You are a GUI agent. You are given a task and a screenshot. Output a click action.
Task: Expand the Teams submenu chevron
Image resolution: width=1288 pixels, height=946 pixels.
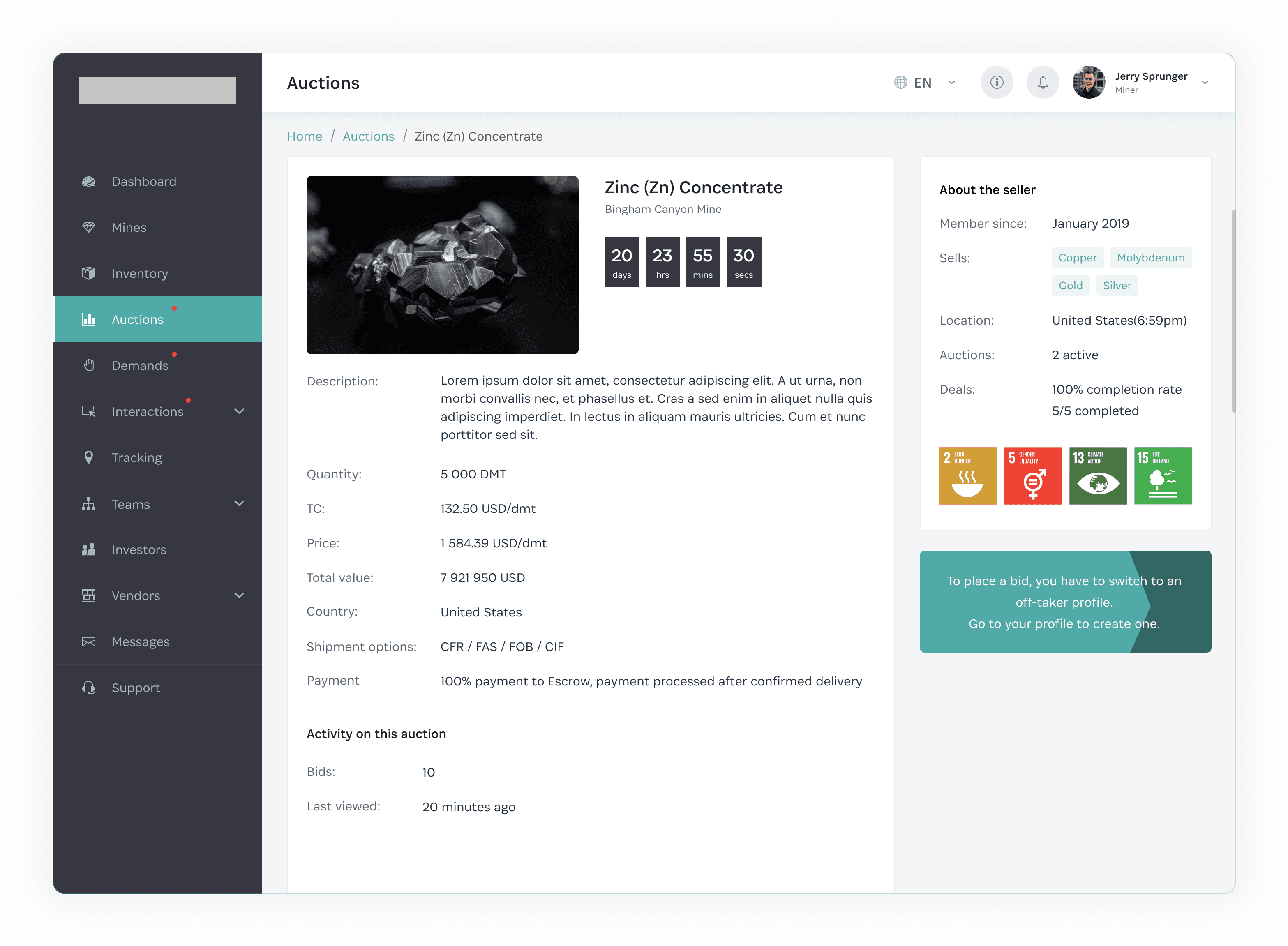[239, 503]
